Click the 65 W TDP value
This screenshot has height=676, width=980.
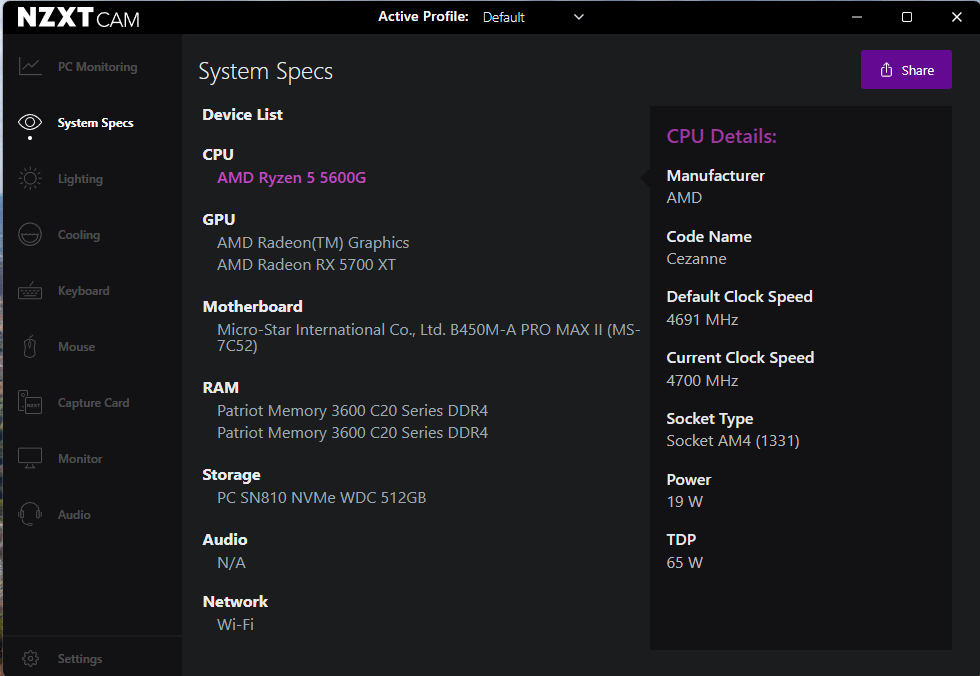[x=684, y=563]
